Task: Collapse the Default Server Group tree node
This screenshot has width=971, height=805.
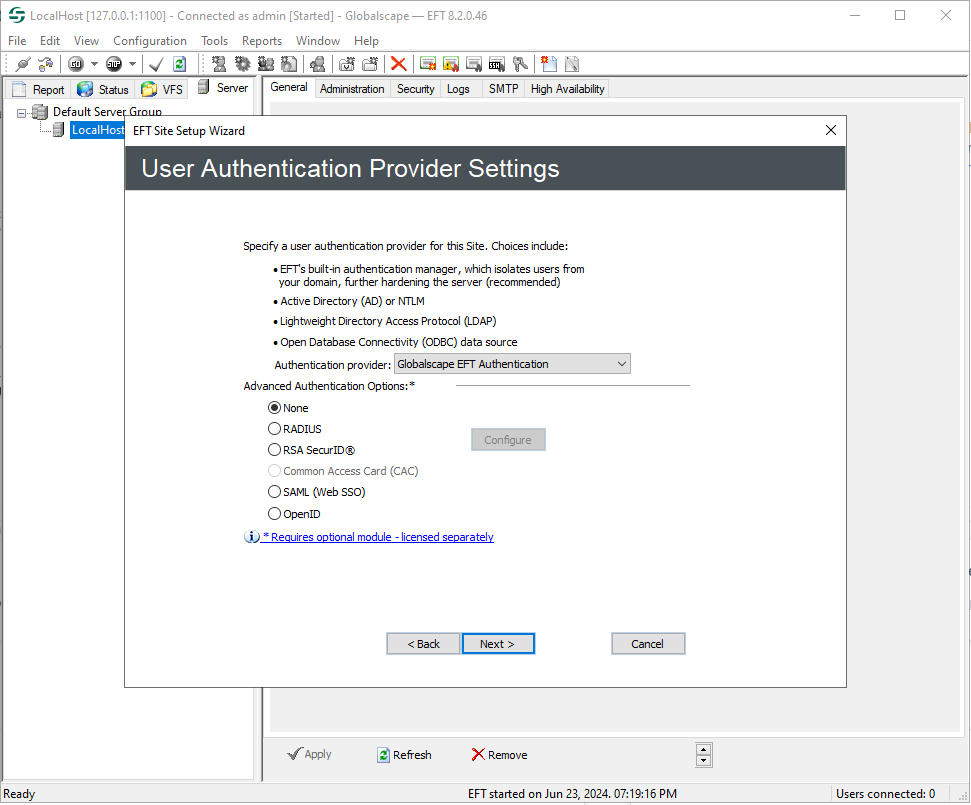Action: [x=22, y=113]
